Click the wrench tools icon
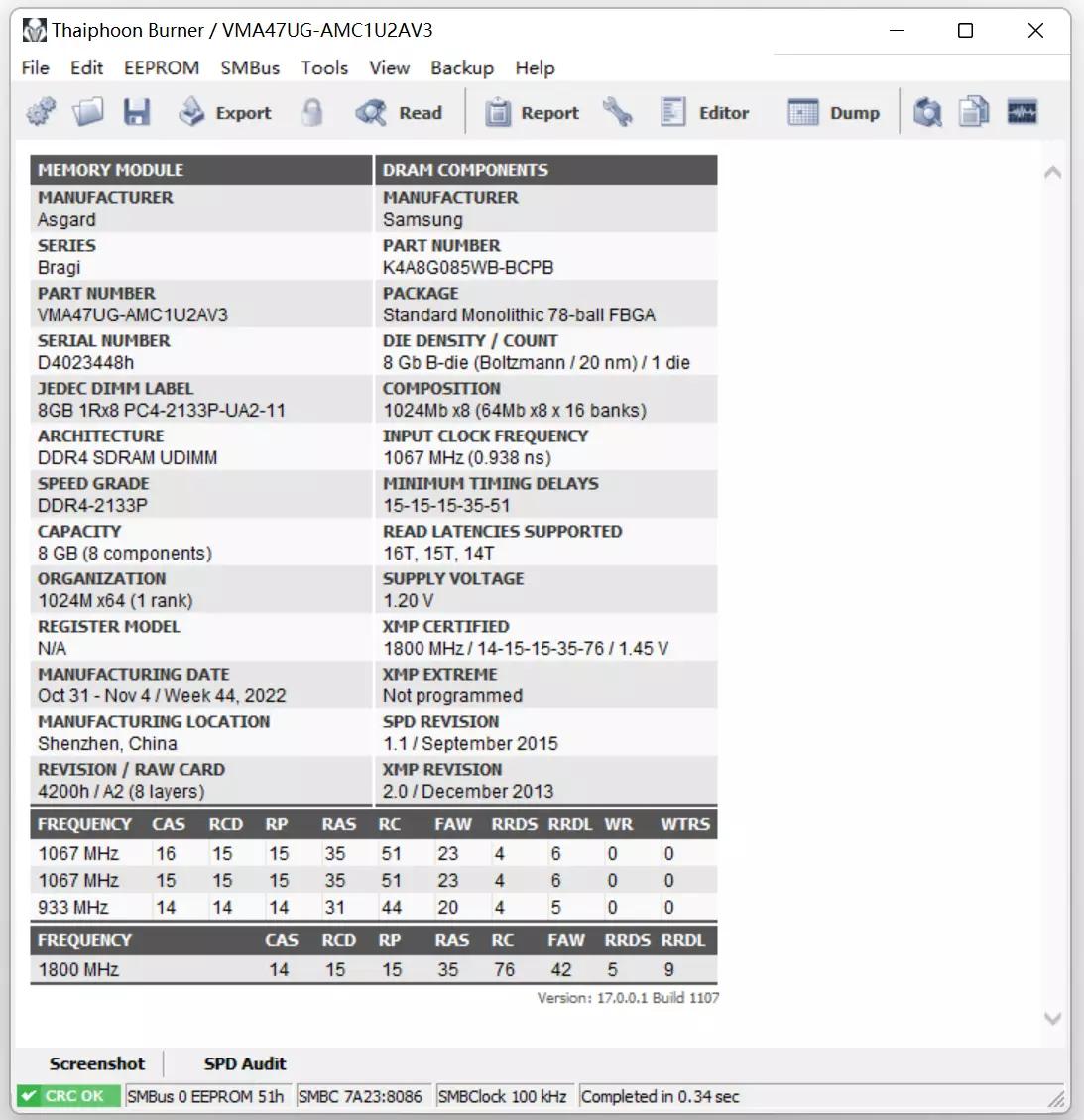This screenshot has height=1120, width=1084. coord(618,112)
